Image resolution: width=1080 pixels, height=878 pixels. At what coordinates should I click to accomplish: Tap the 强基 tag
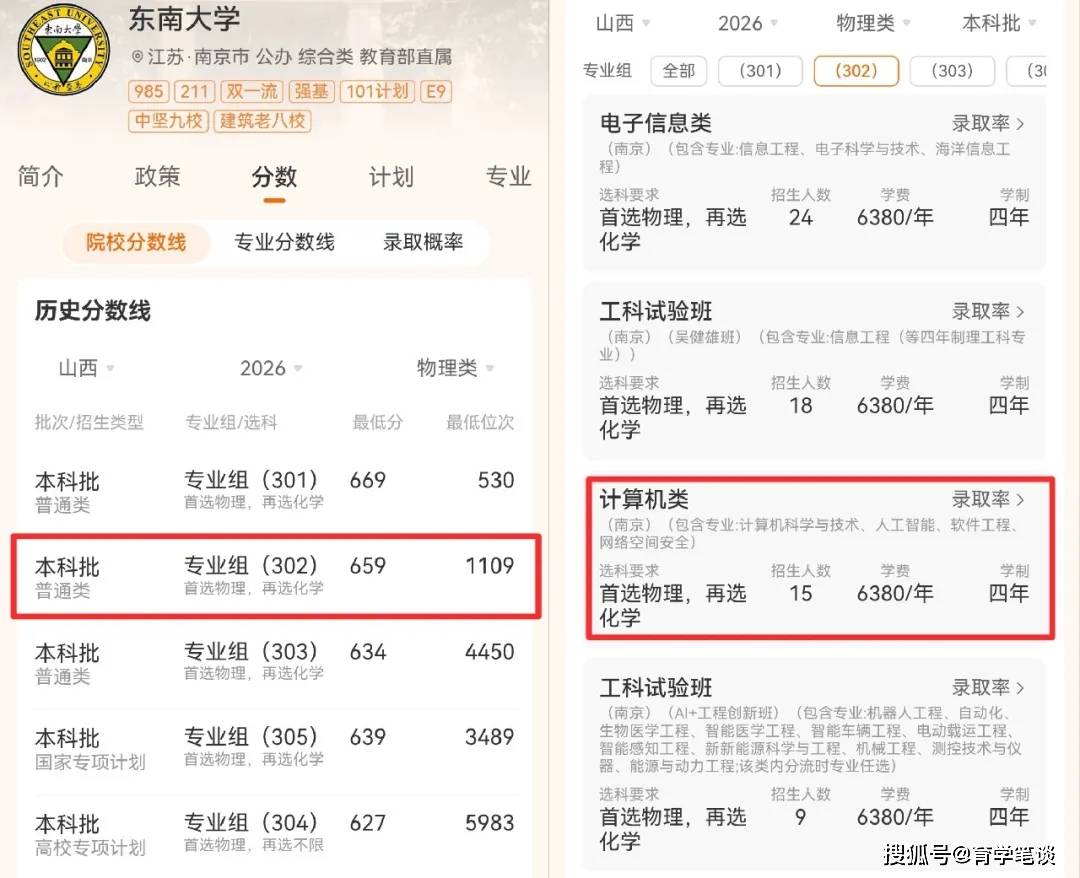[311, 92]
